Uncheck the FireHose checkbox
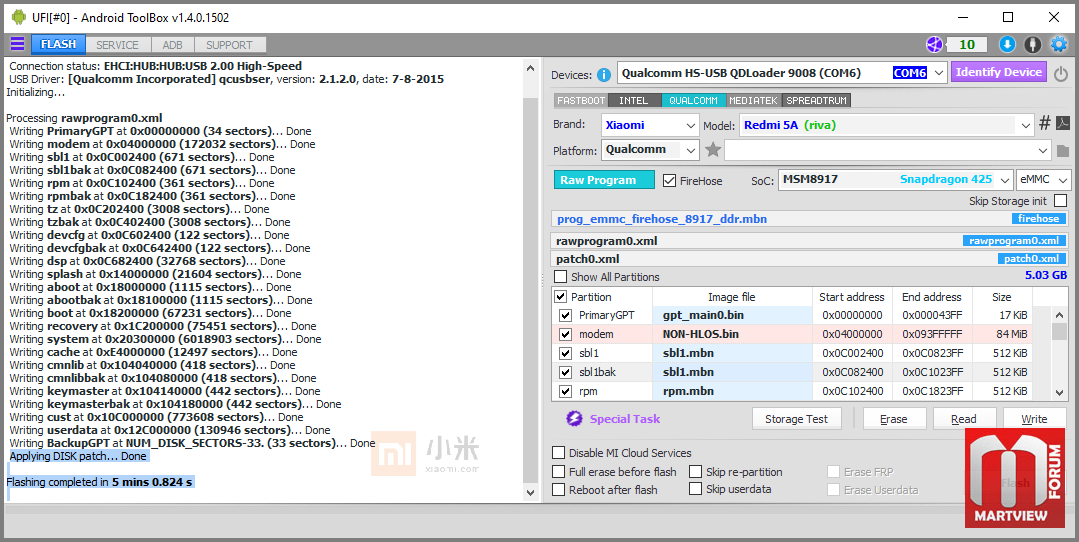The image size is (1079, 542). point(670,180)
